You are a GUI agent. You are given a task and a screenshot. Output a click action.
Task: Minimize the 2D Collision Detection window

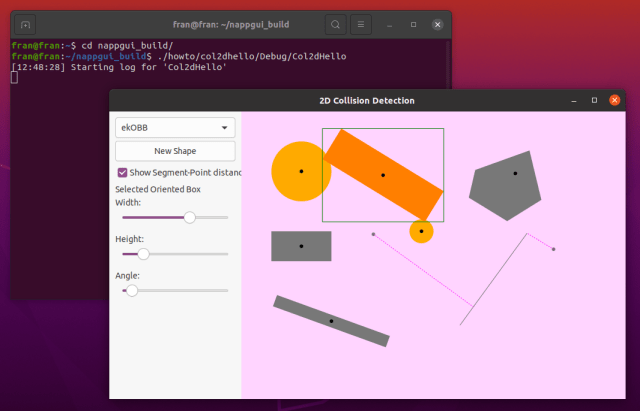(574, 100)
